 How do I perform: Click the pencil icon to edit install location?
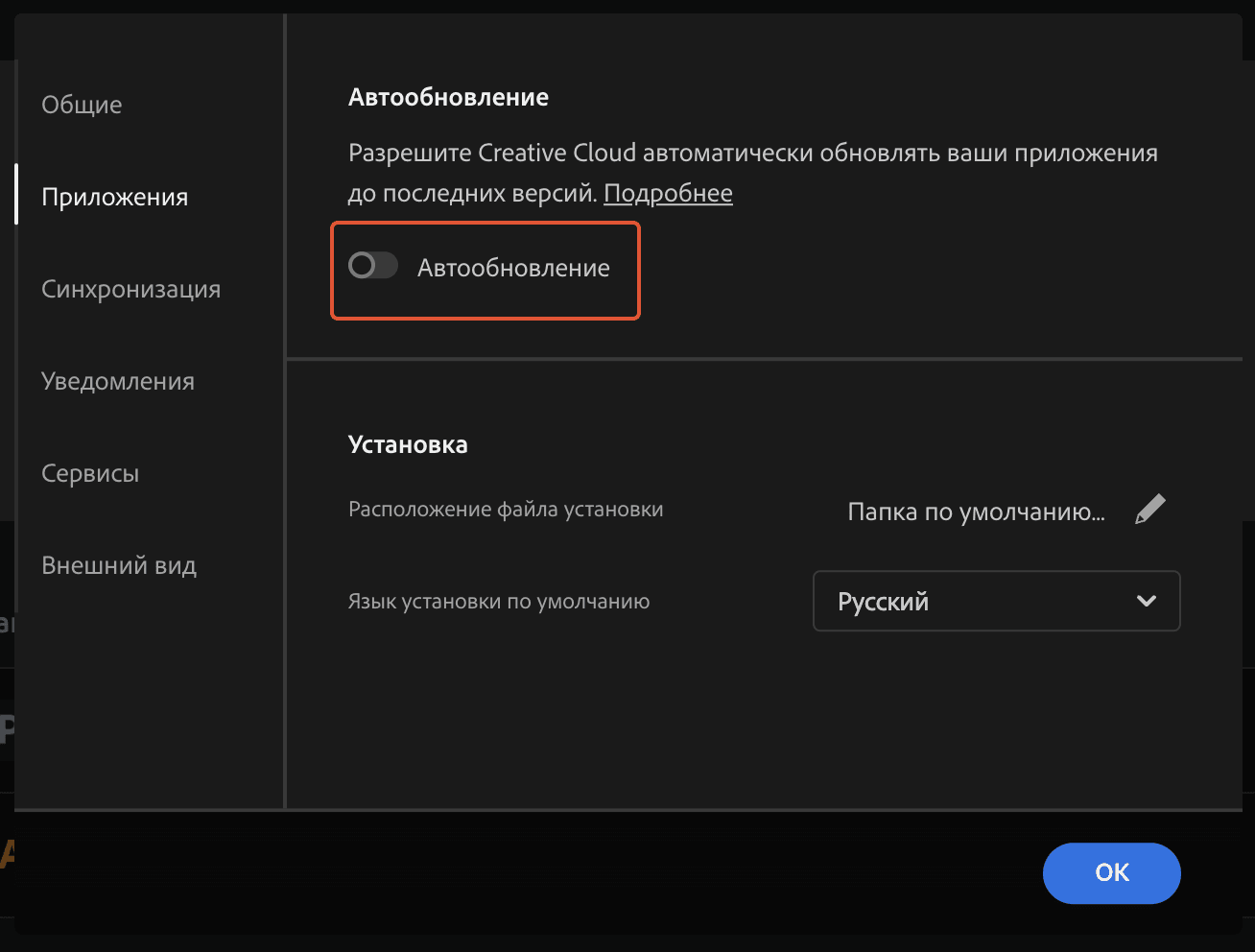[1149, 510]
